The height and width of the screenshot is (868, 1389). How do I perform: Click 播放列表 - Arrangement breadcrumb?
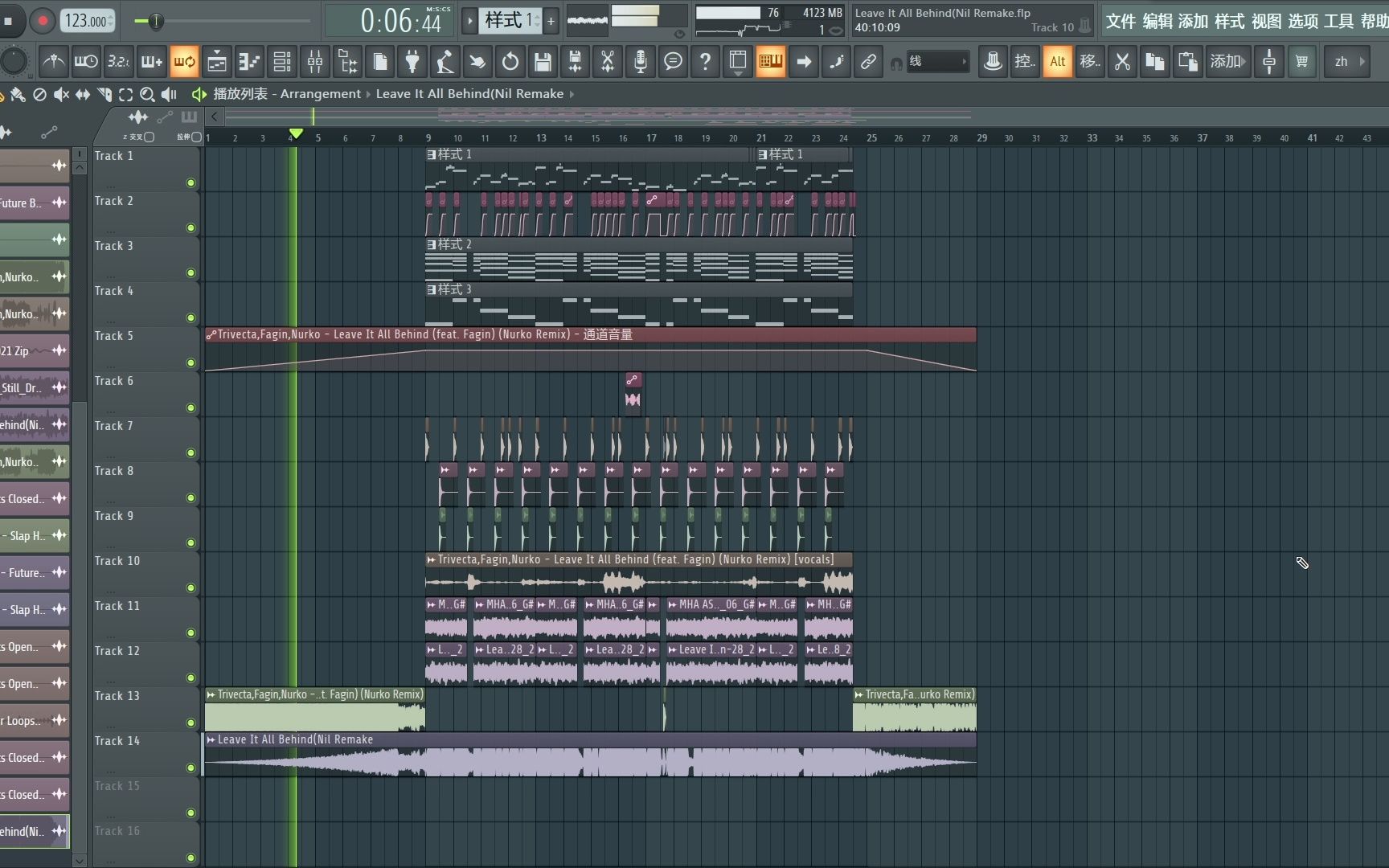click(287, 94)
